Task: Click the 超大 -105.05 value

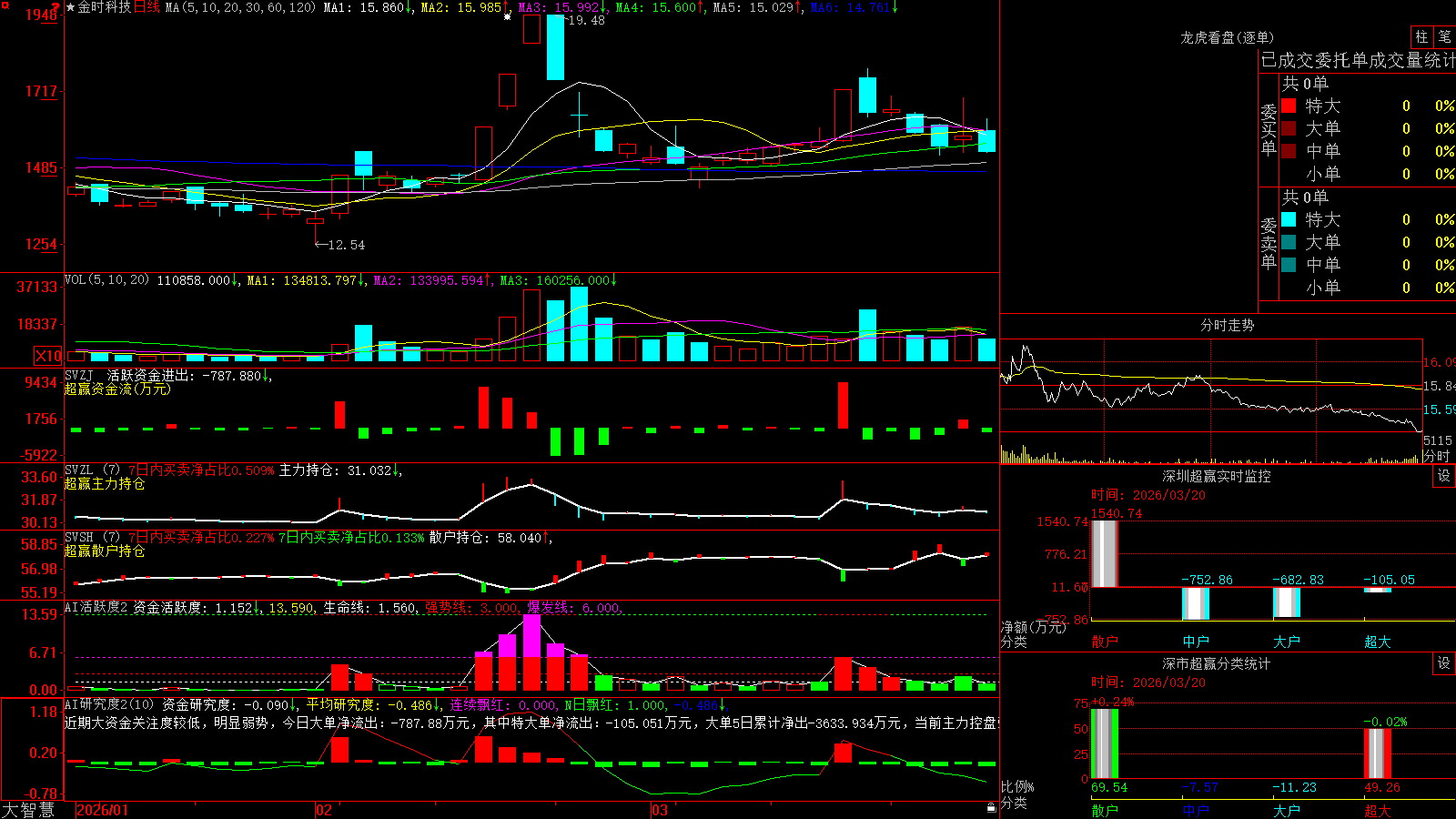Action: (x=1389, y=580)
